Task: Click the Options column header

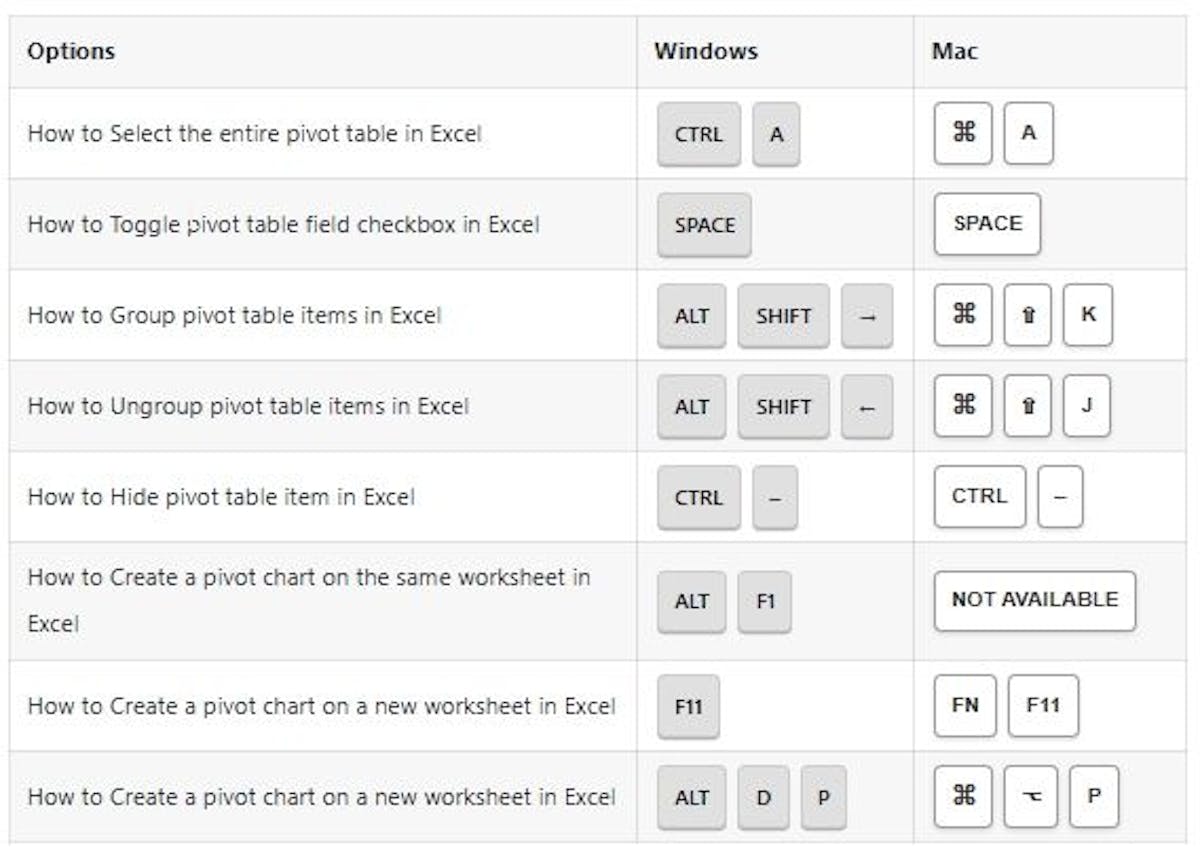Action: point(71,51)
